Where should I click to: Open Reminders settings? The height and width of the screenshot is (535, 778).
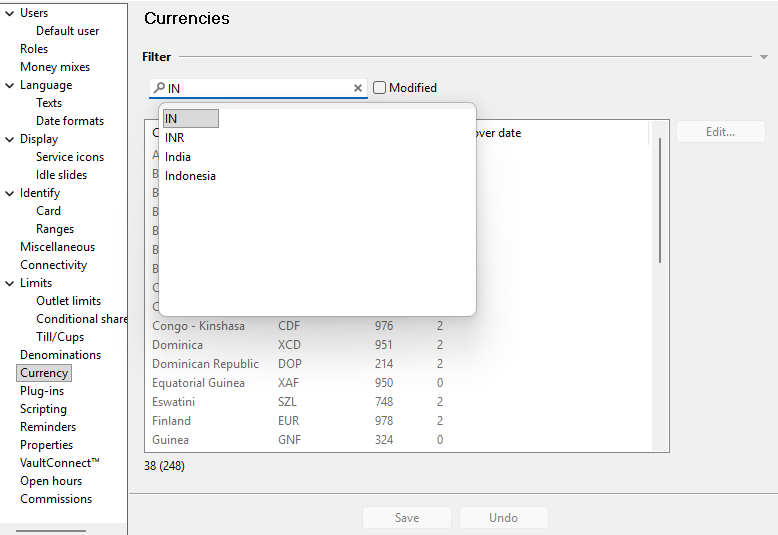tap(48, 427)
